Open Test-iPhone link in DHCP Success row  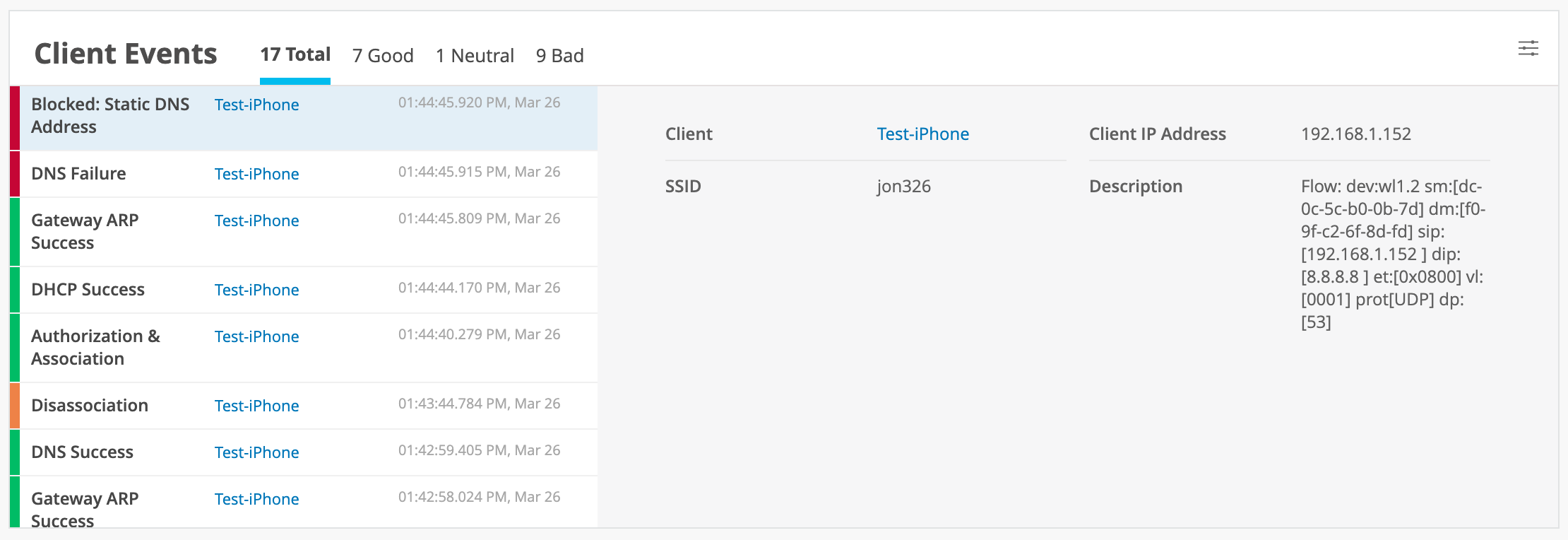pos(256,290)
